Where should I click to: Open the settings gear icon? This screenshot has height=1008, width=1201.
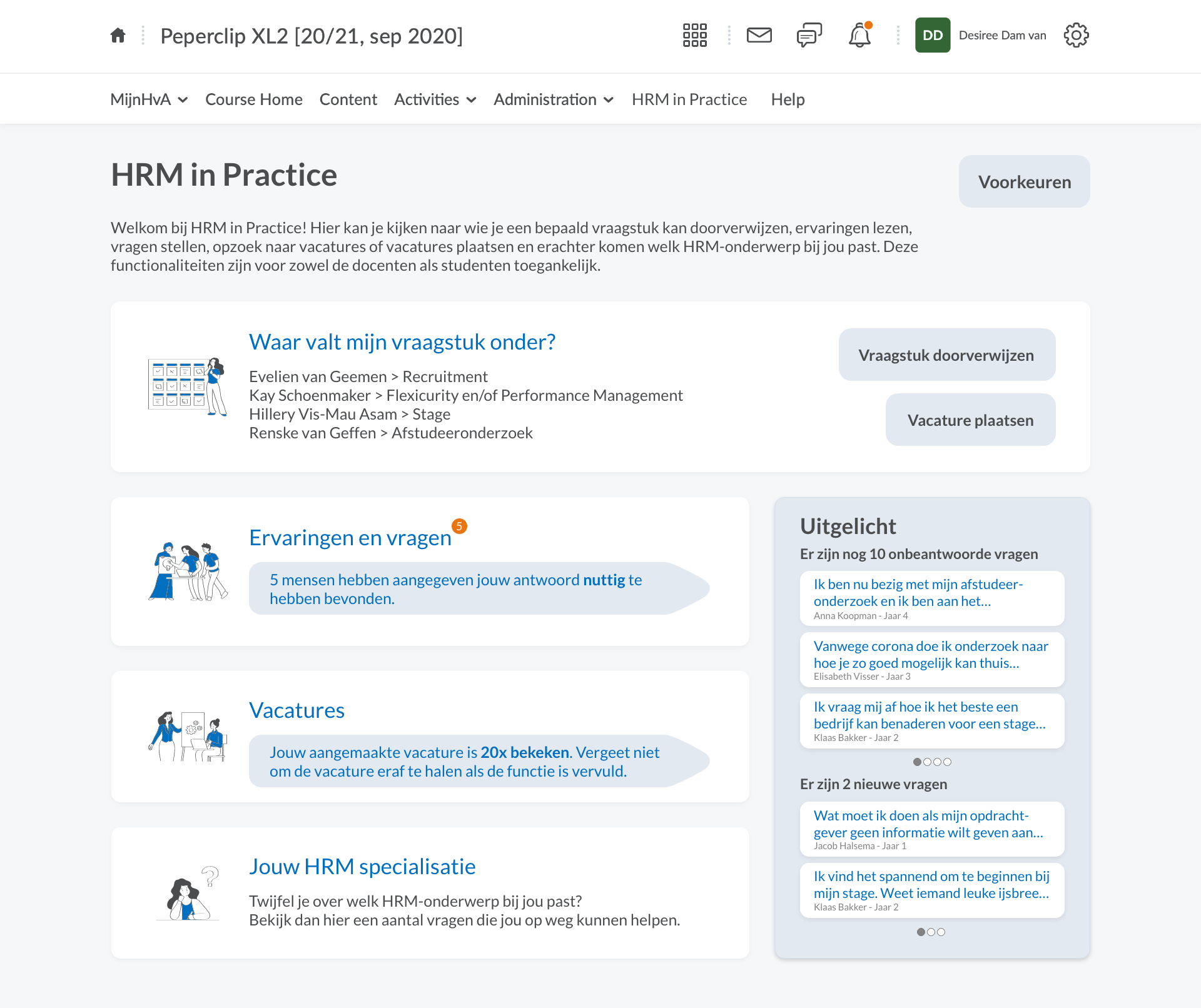click(1076, 36)
